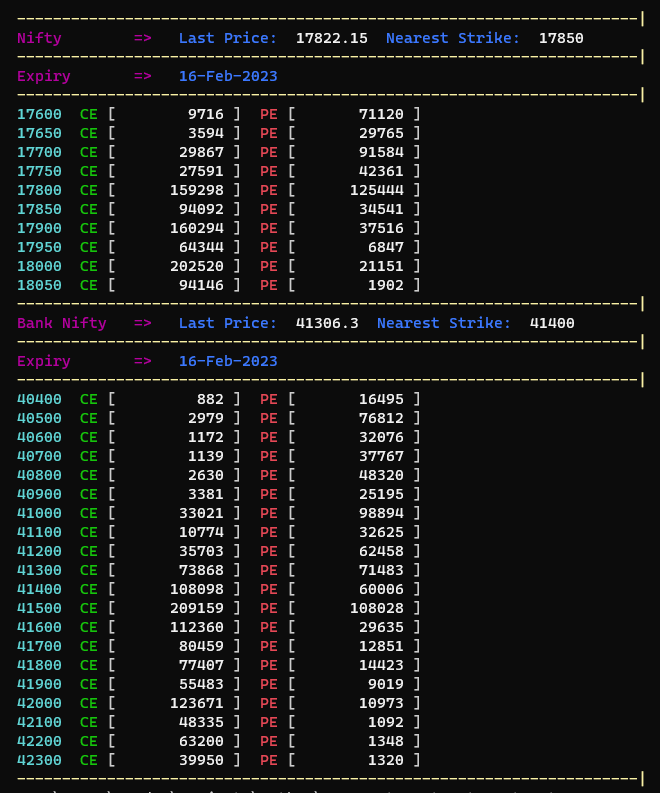Select strike price 40500

coord(39,418)
